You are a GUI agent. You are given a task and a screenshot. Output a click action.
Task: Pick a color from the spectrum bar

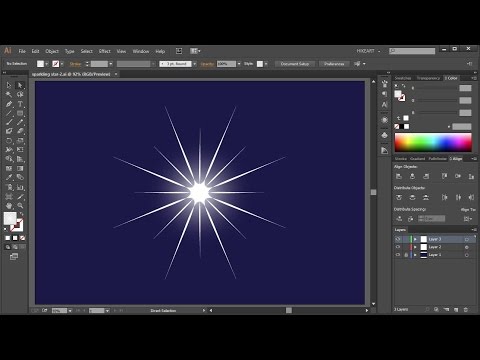(433, 142)
